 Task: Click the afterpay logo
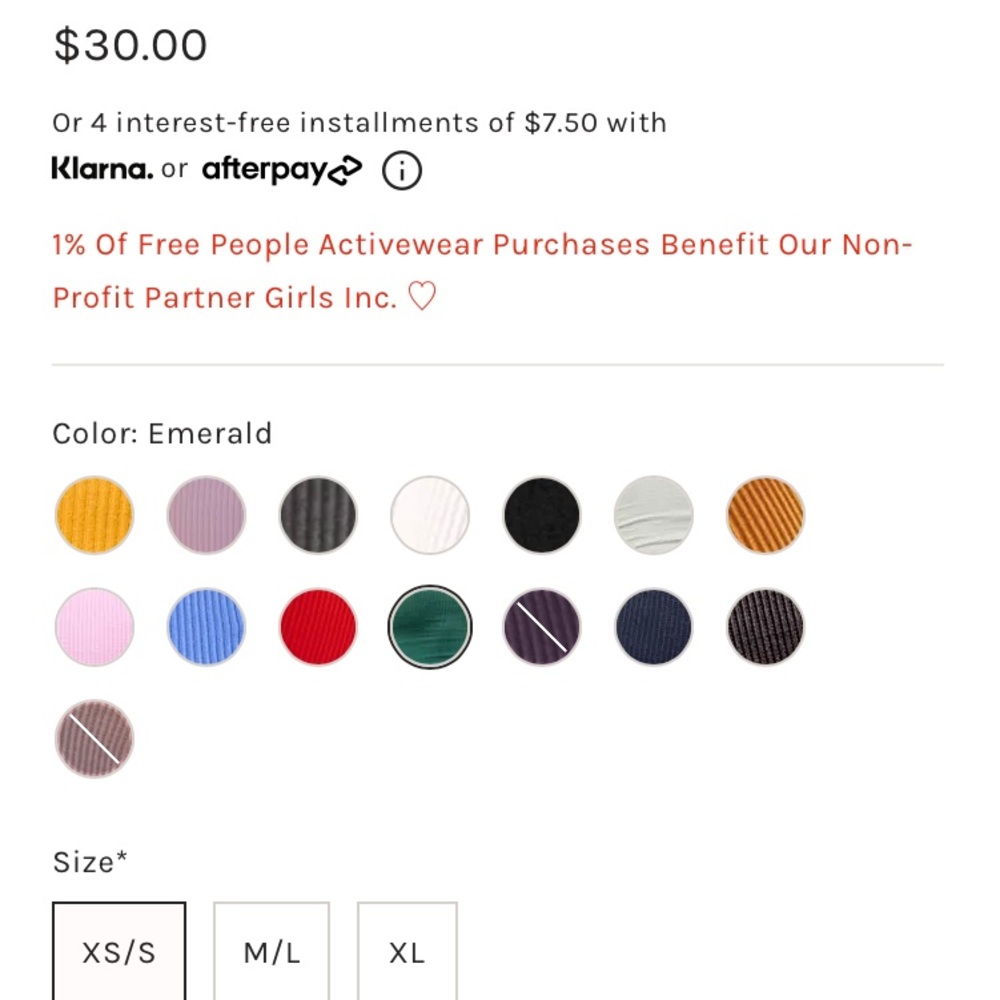281,171
